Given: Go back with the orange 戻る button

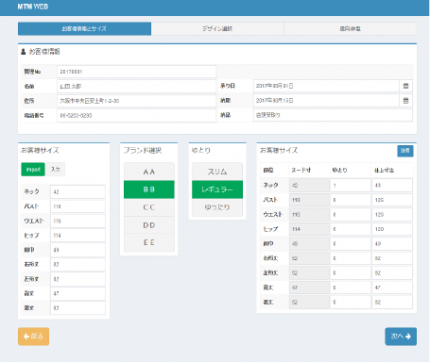Looking at the screenshot, I should coord(33,336).
